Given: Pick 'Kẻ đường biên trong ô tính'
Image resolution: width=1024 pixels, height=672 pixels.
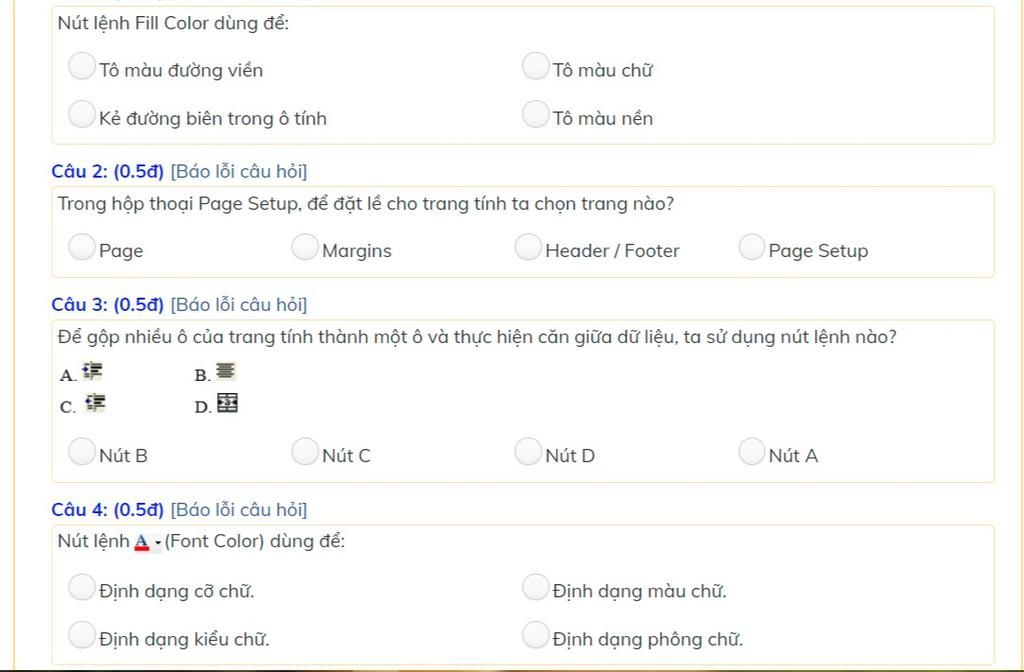Looking at the screenshot, I should pos(82,115).
